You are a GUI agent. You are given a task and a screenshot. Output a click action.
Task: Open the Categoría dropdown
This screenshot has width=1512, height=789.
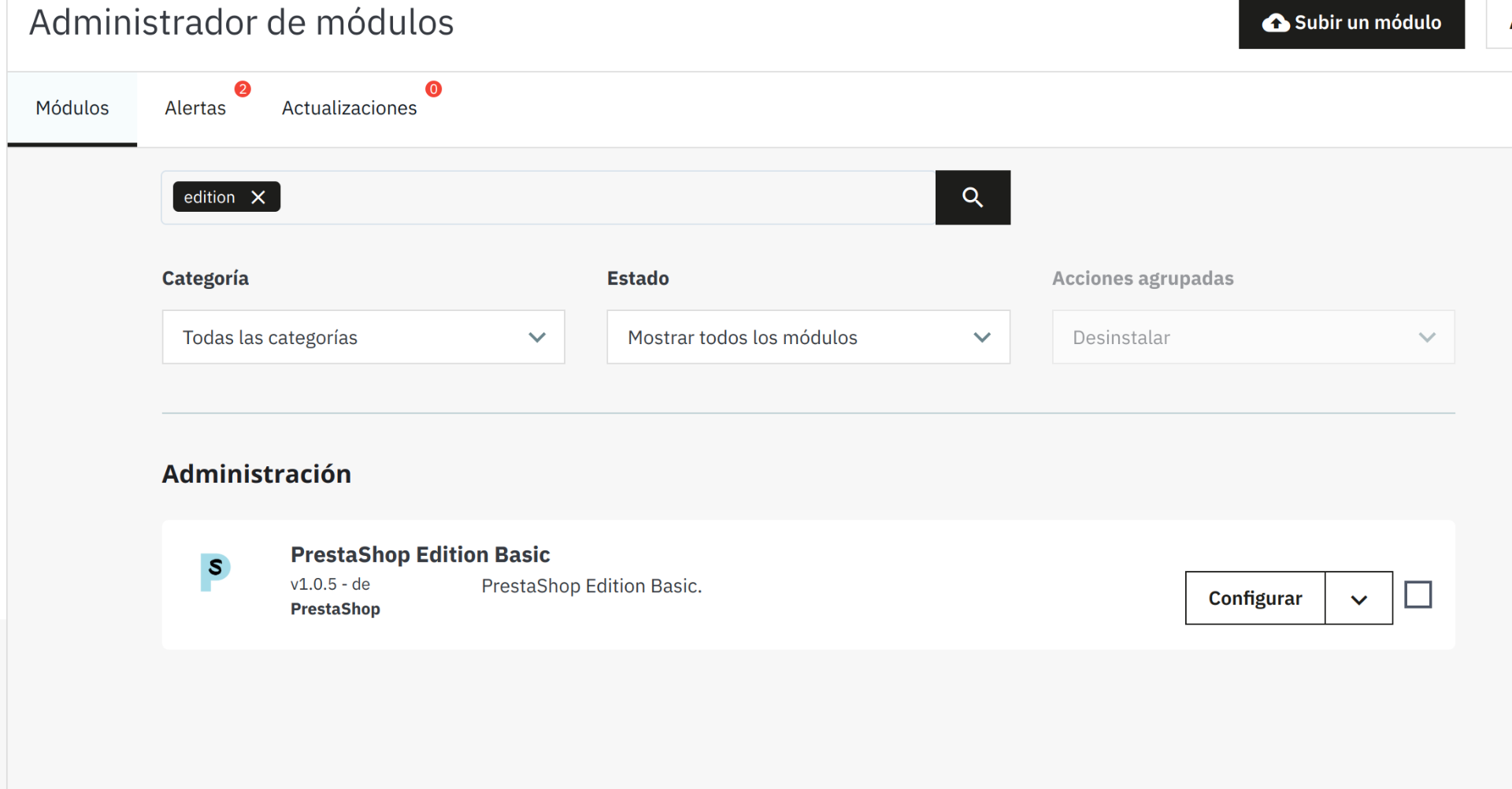363,337
